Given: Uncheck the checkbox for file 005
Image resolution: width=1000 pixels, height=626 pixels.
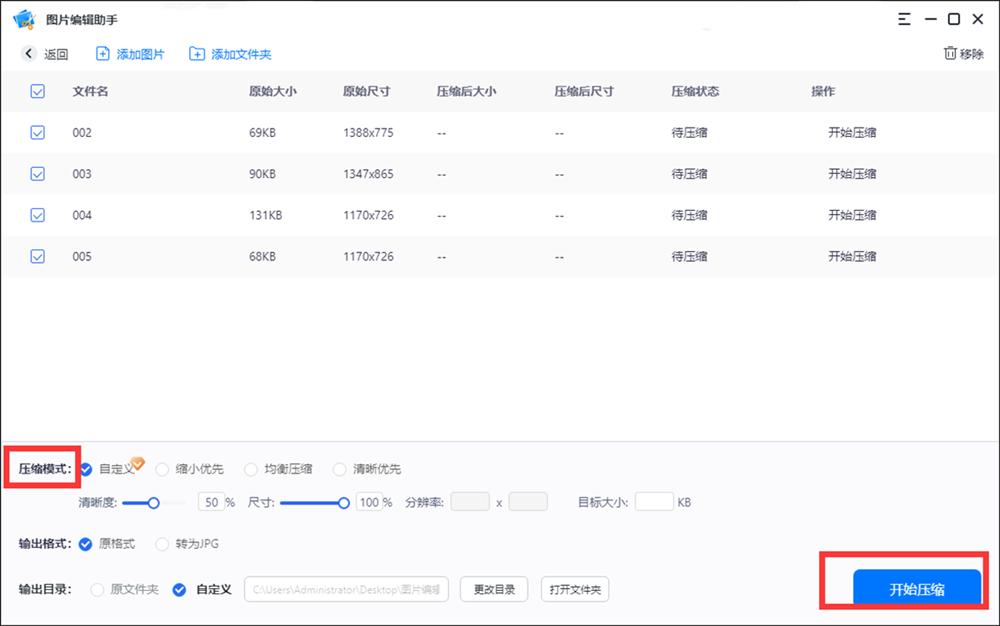Looking at the screenshot, I should point(37,256).
